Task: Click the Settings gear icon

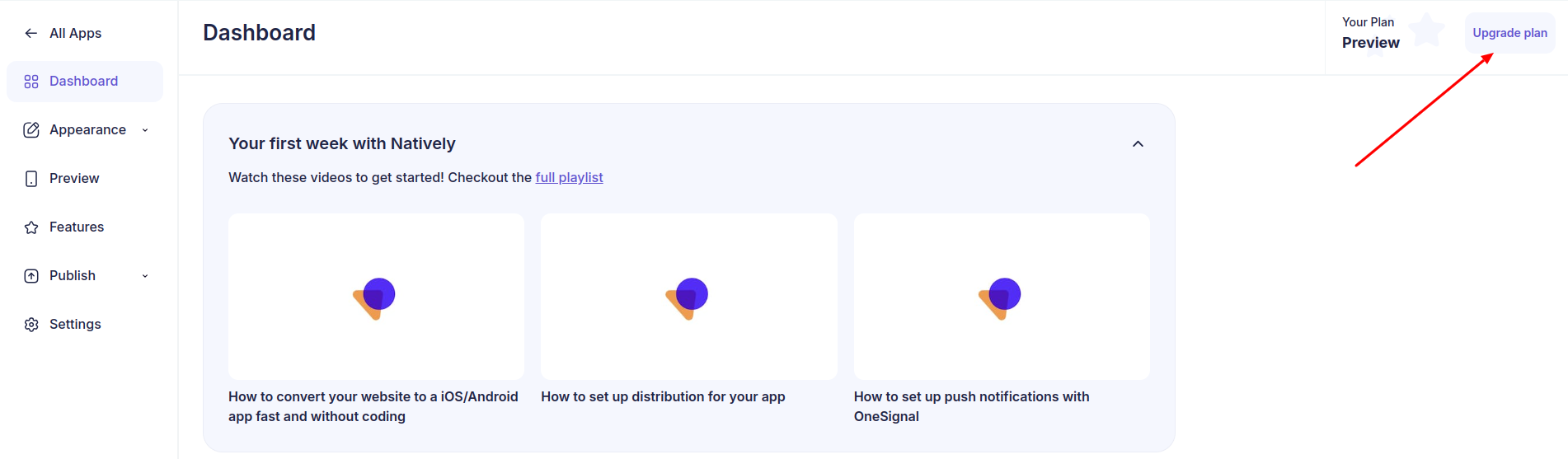Action: (31, 325)
